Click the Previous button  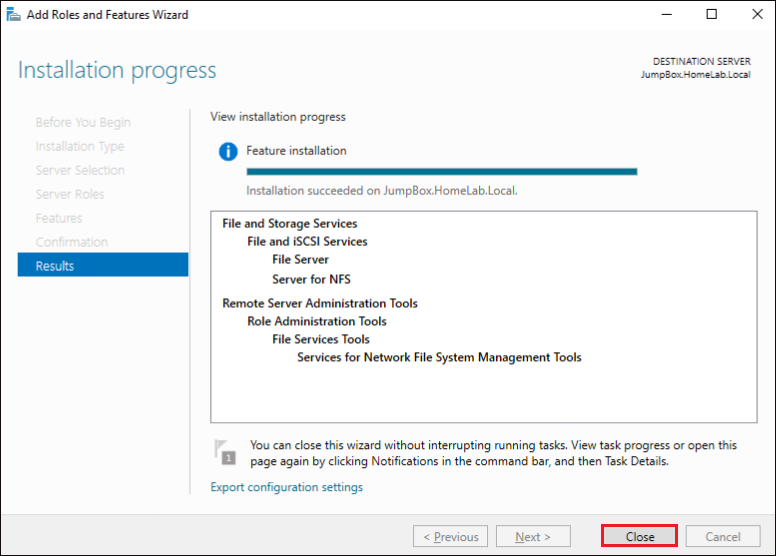tap(450, 536)
